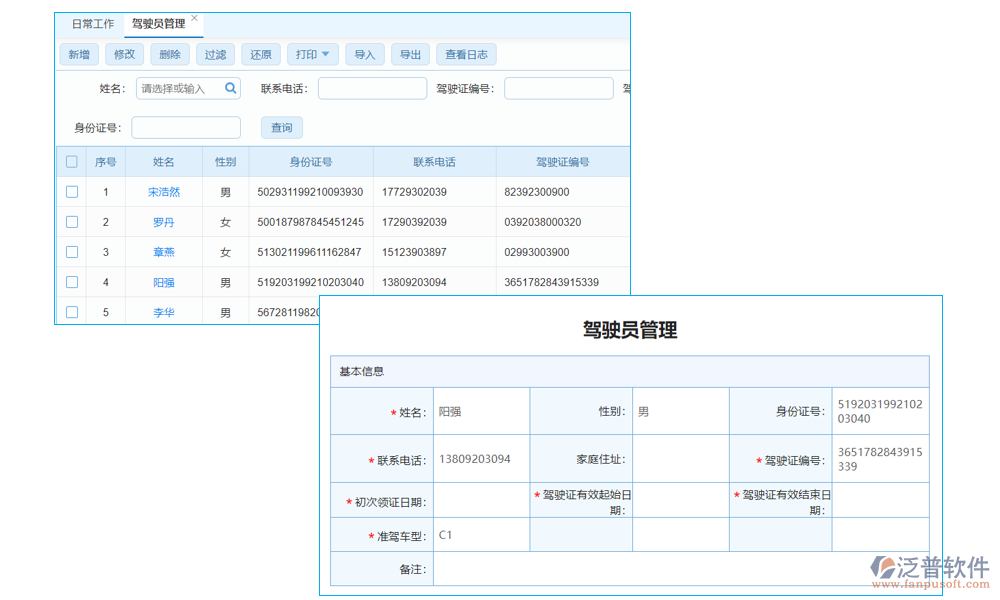Click the magnifier icon in the 姓名 field
The image size is (1000, 600).
click(x=230, y=88)
